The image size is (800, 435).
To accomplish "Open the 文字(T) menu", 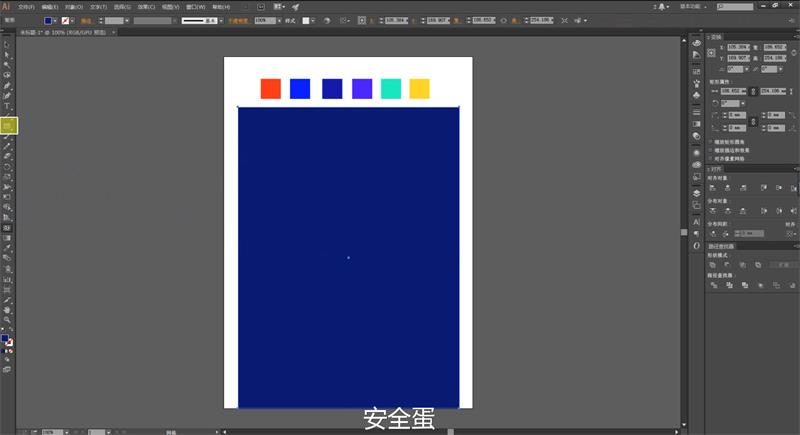I will click(x=98, y=7).
